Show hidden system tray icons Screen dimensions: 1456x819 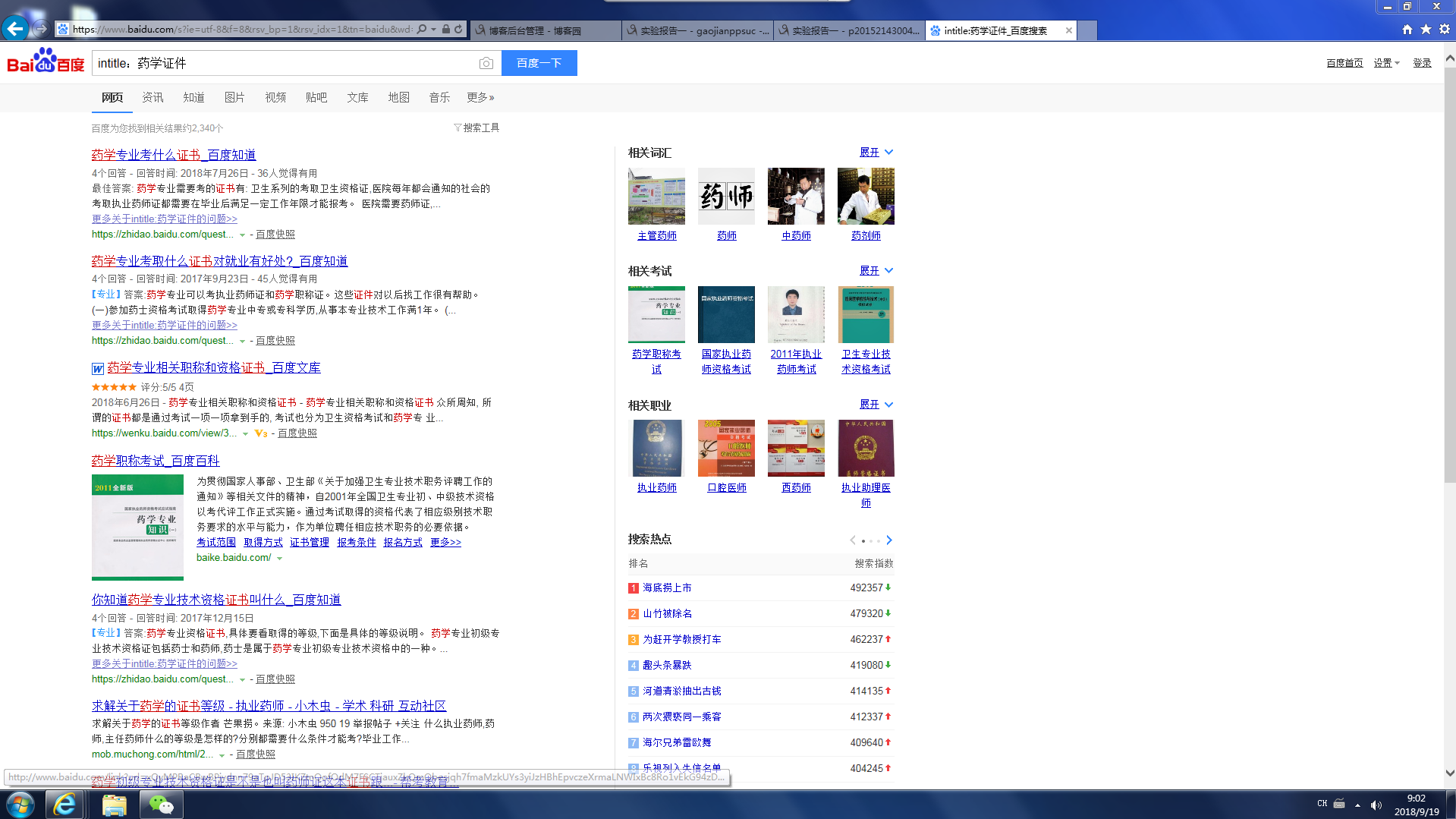coord(1357,805)
